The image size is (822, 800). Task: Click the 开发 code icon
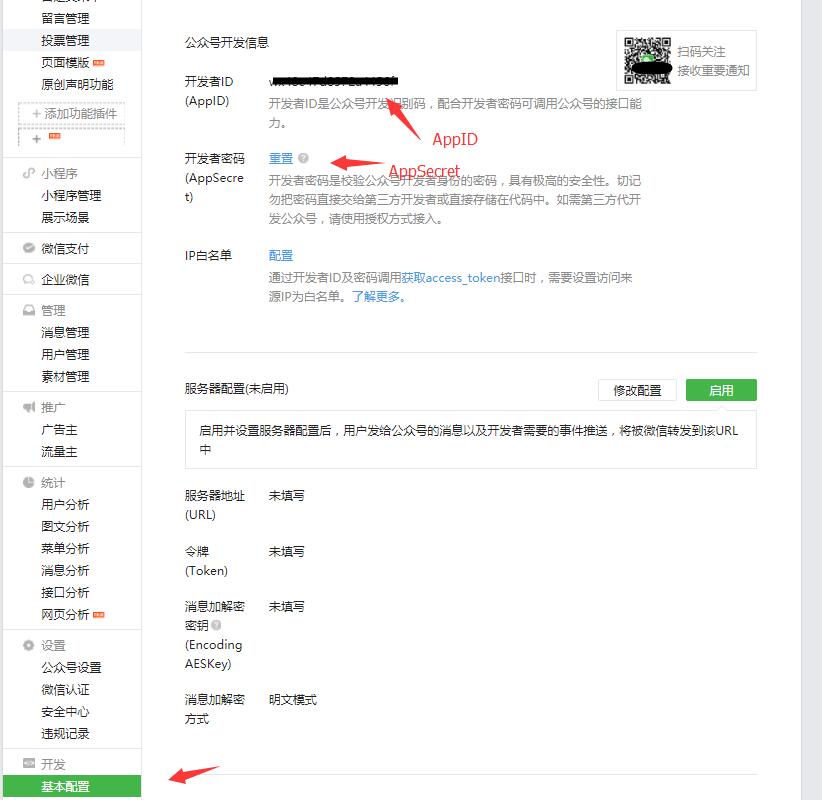[x=28, y=763]
